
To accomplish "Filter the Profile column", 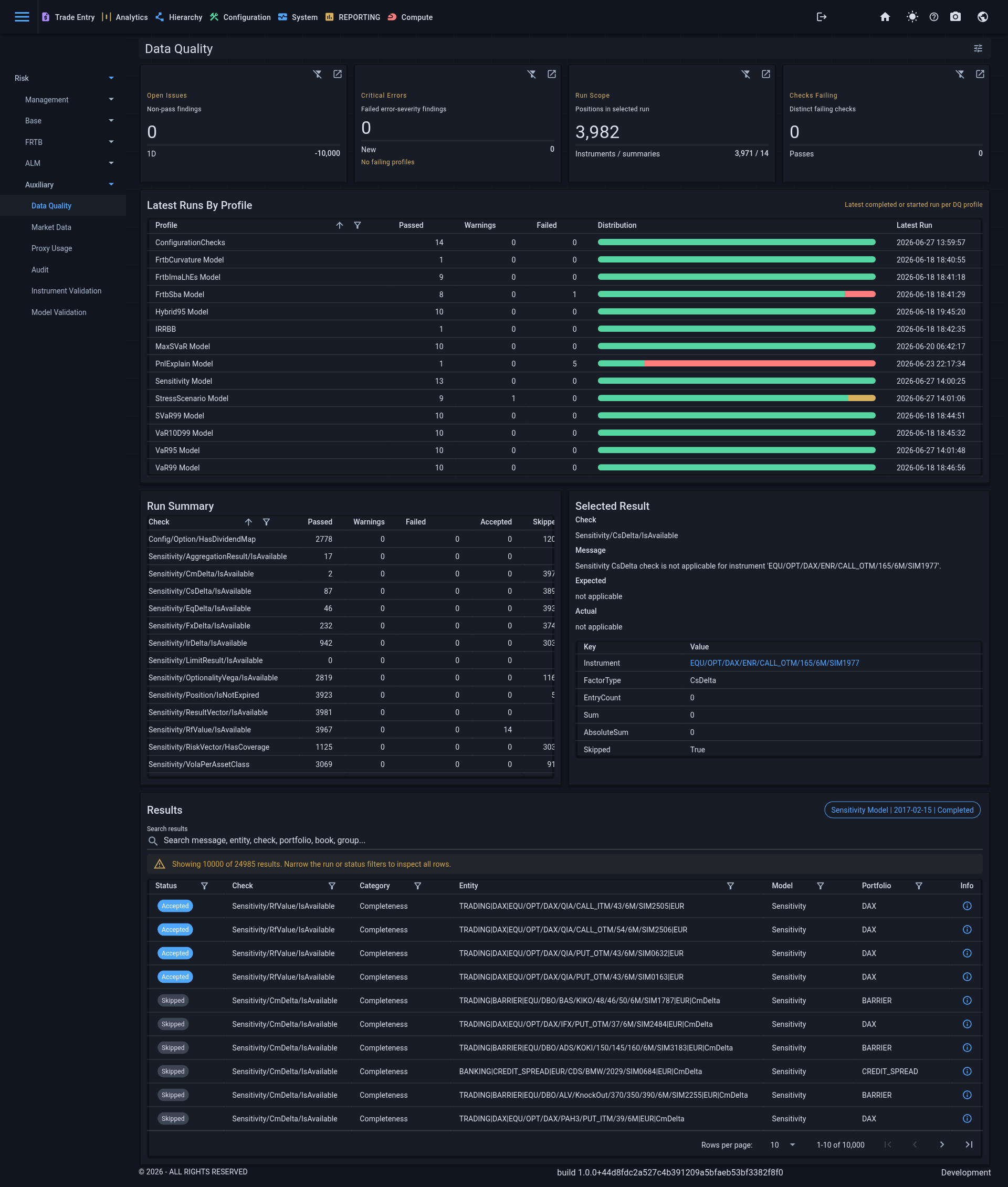I will [357, 226].
